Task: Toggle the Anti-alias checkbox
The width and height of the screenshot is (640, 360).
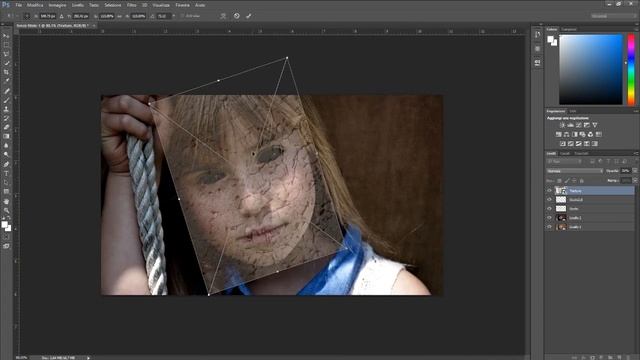Action: [183, 16]
